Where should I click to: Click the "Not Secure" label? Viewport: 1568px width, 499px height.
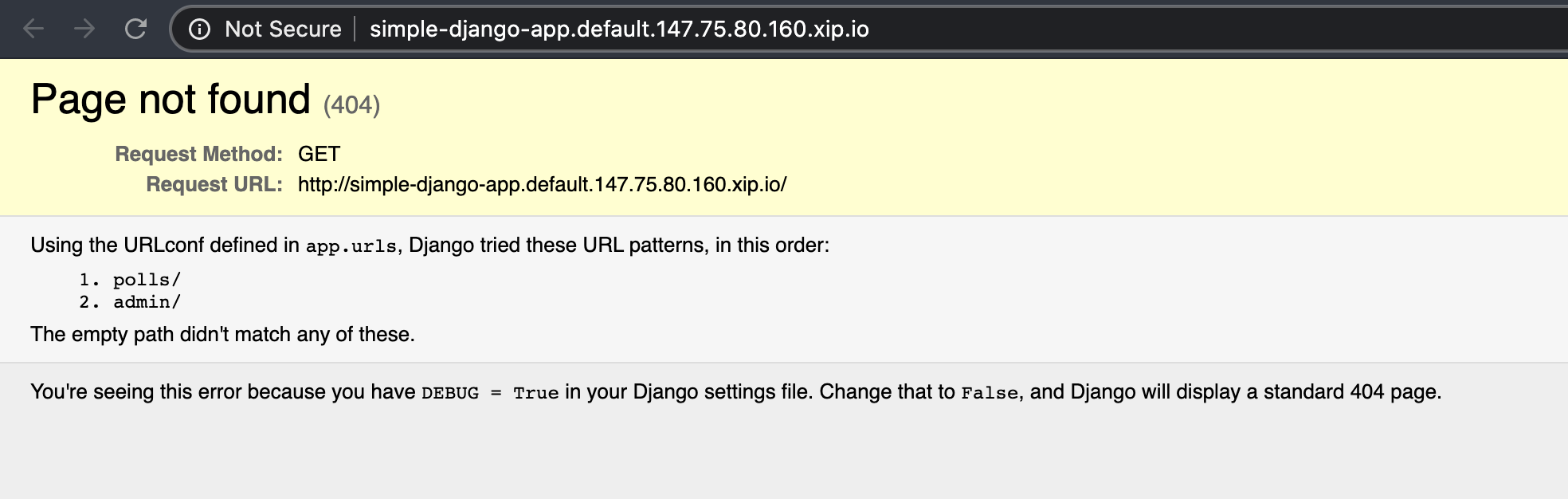click(x=283, y=29)
